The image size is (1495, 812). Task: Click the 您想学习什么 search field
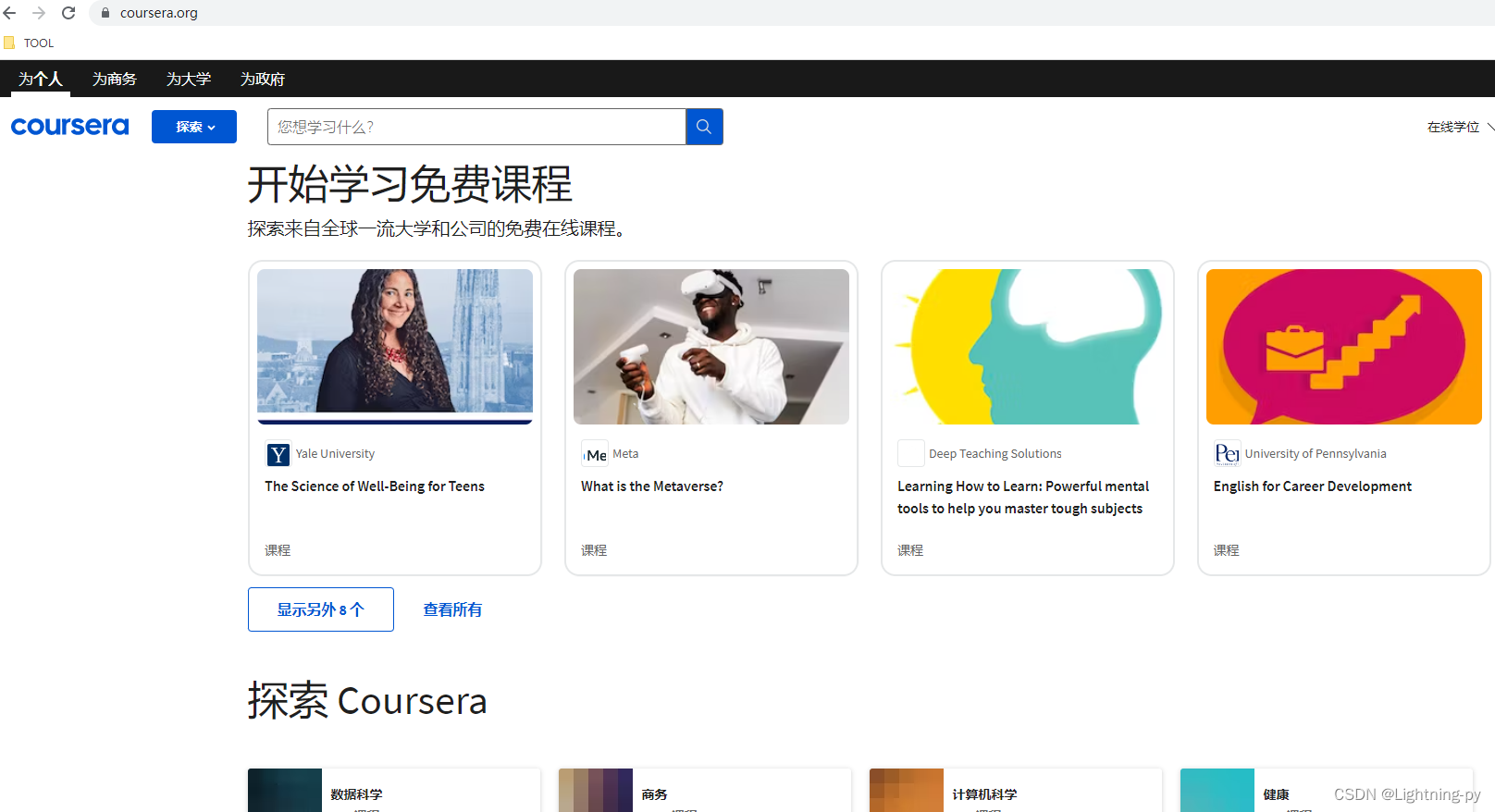[x=476, y=127]
